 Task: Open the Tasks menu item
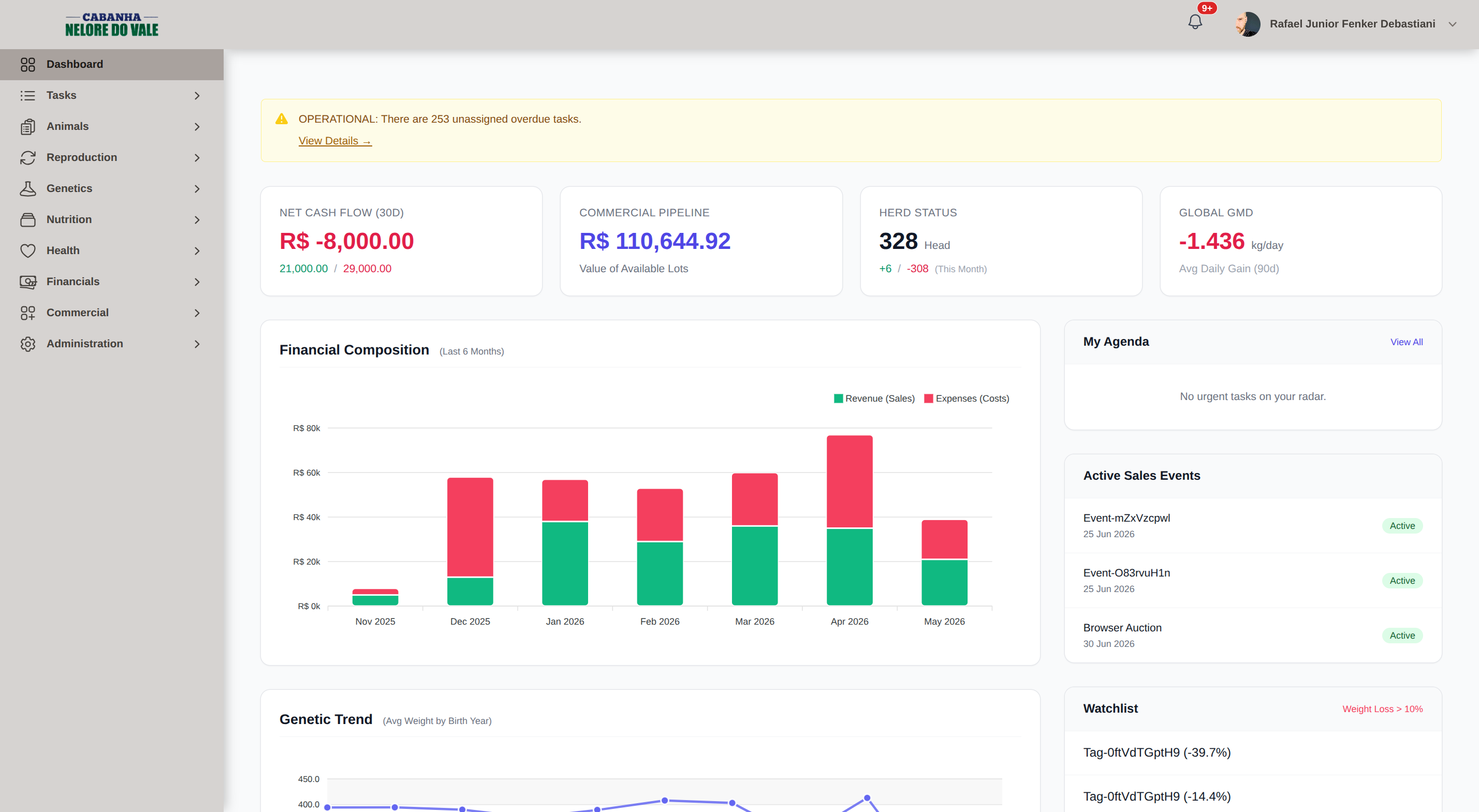coord(112,95)
